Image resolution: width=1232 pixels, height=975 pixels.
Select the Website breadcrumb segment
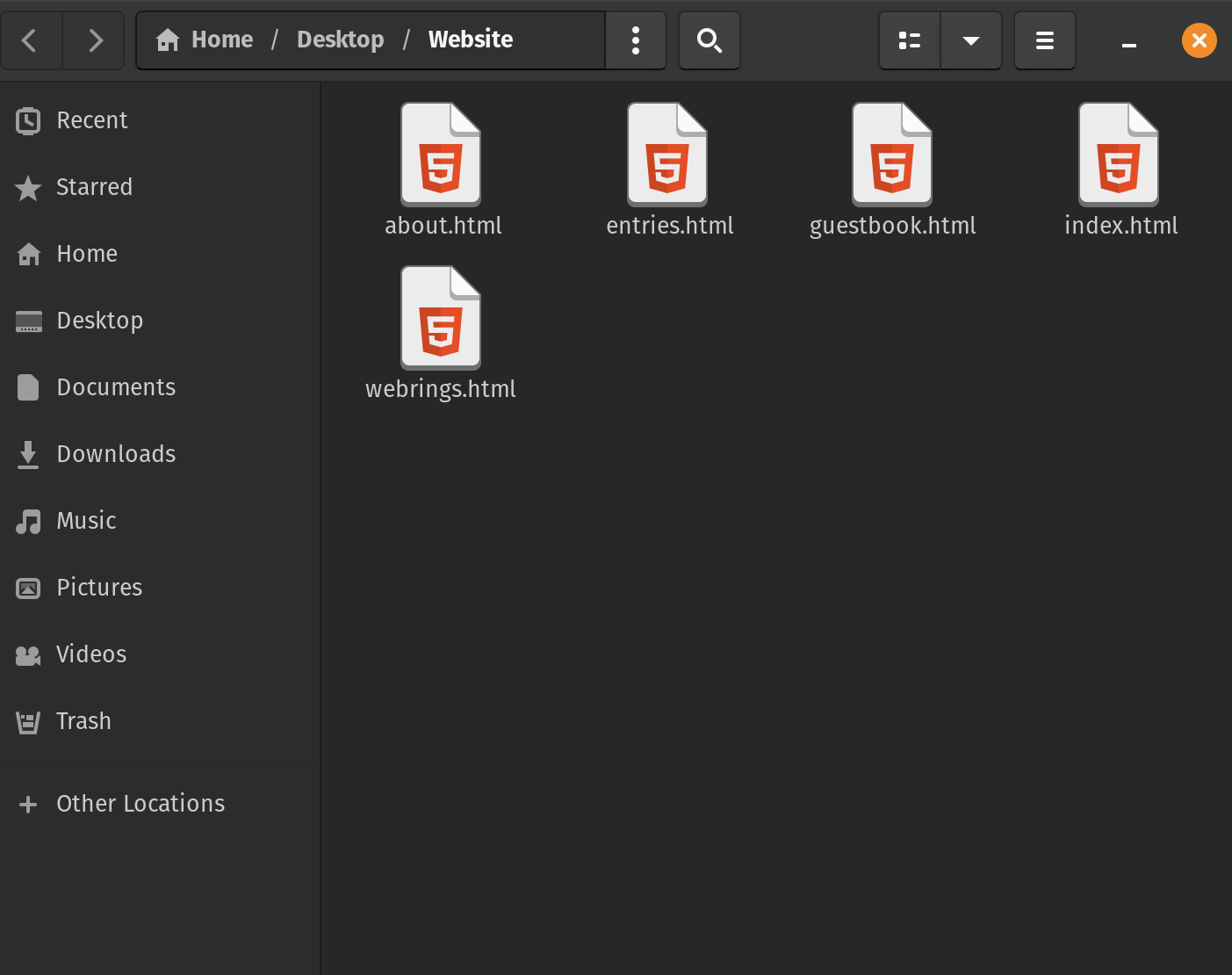pyautogui.click(x=470, y=40)
